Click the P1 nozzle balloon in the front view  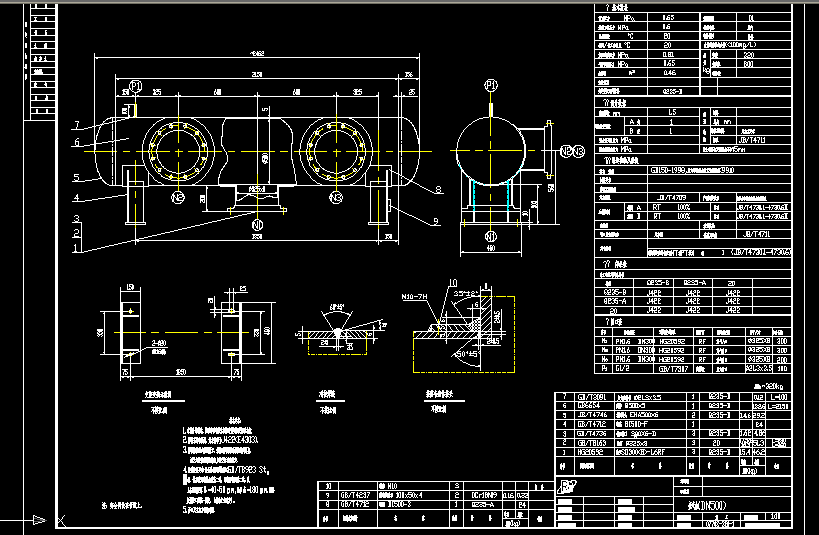(136, 86)
